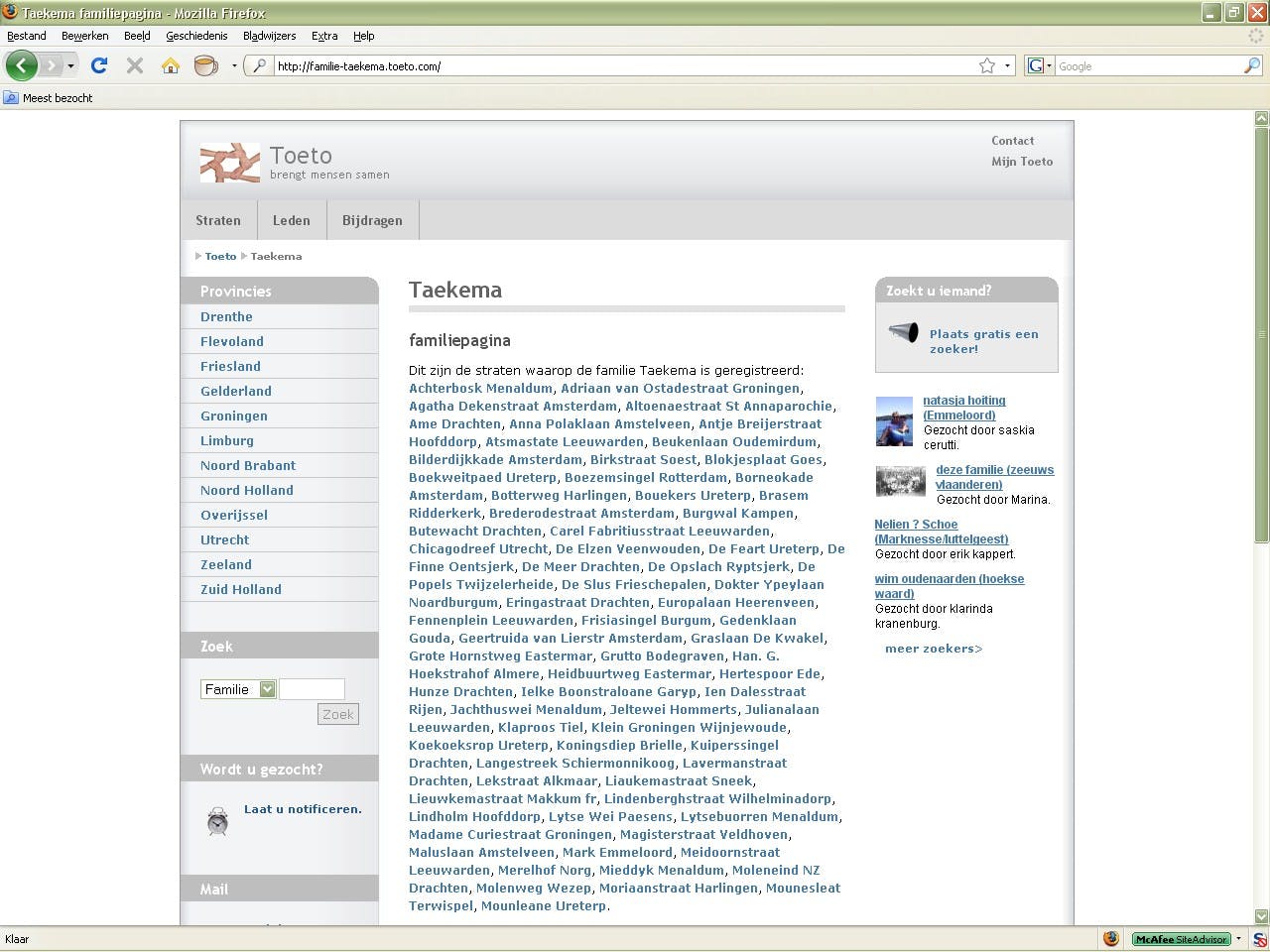Open the home page via house icon
Image resolution: width=1270 pixels, height=952 pixels.
click(x=171, y=65)
